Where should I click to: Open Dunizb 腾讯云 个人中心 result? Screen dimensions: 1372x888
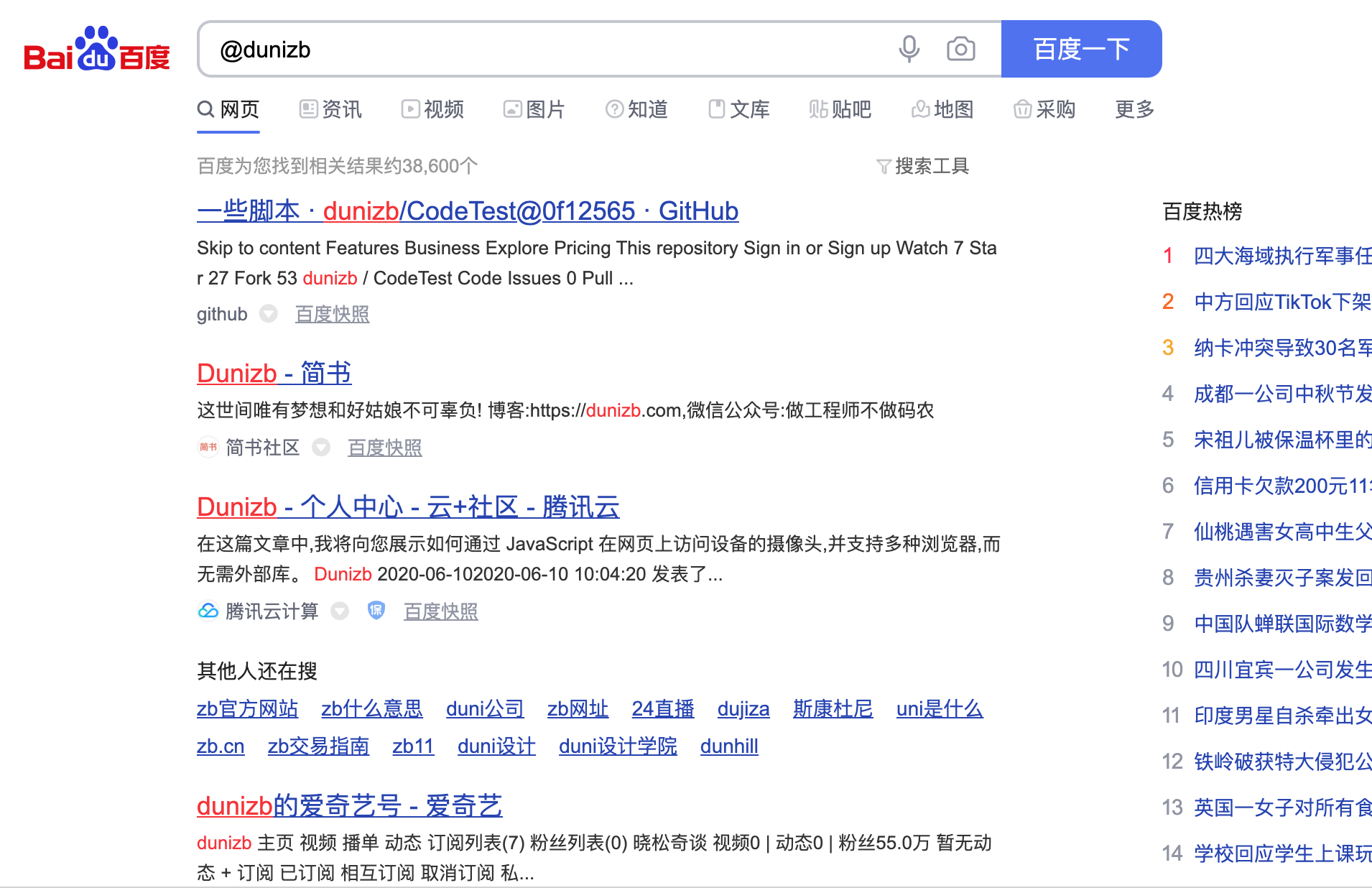(408, 507)
